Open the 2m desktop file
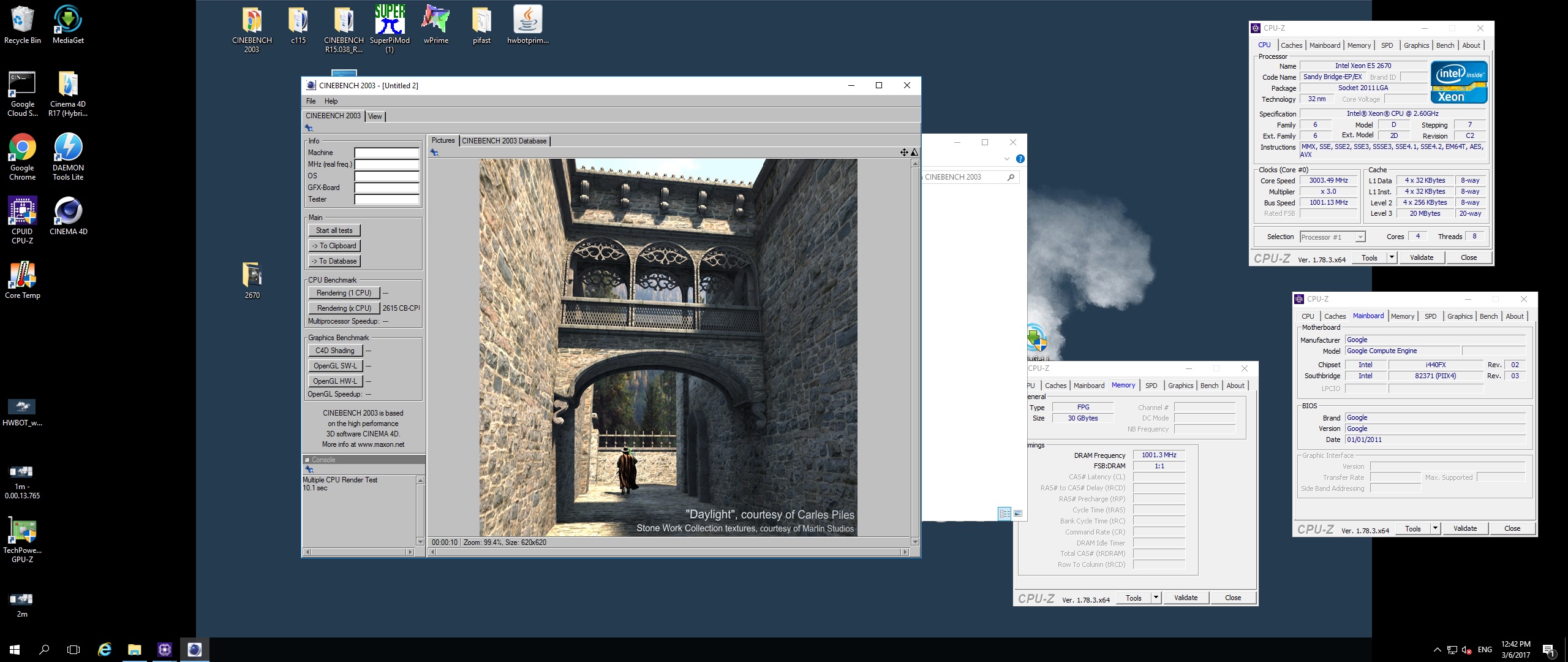 (x=23, y=604)
